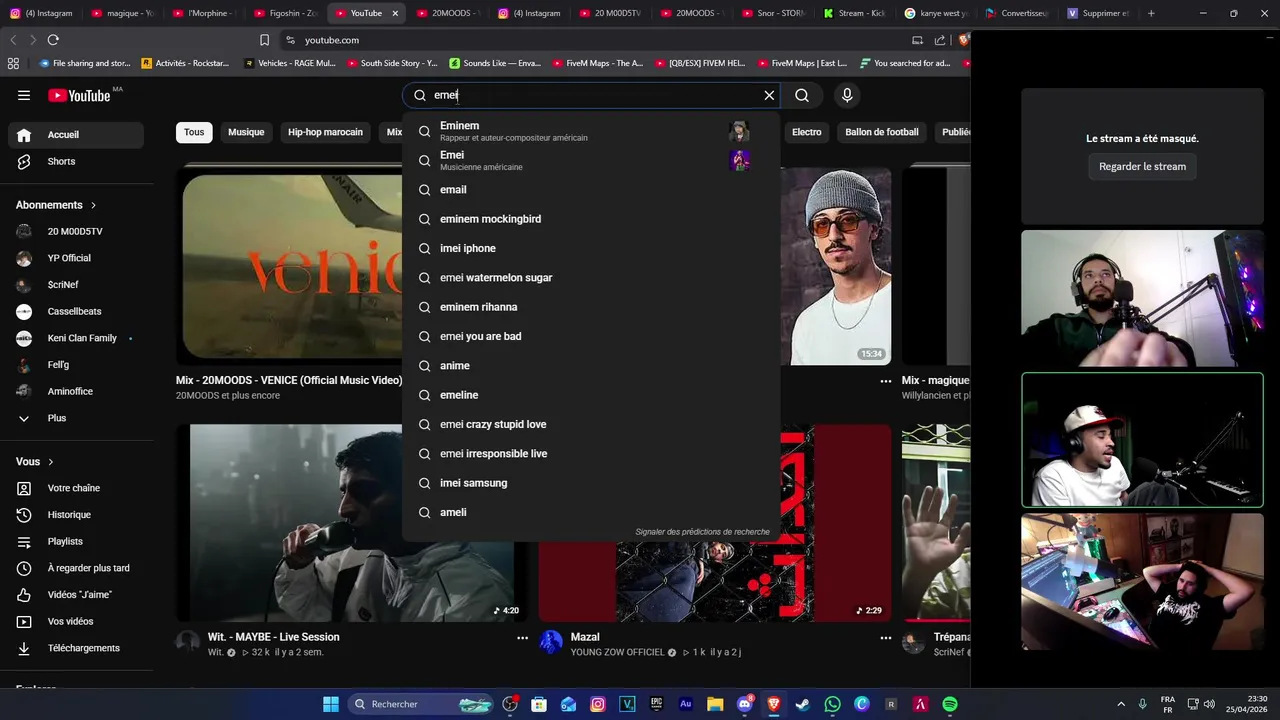Image resolution: width=1280 pixels, height=720 pixels.
Task: Click the magnifier search button
Action: pos(802,95)
